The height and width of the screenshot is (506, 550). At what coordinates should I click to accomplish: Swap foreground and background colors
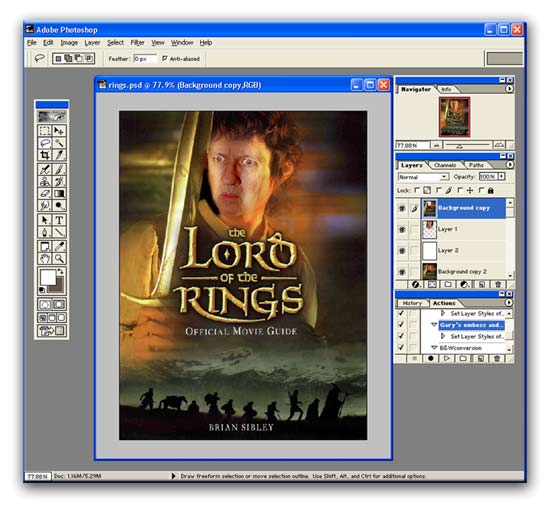click(61, 271)
